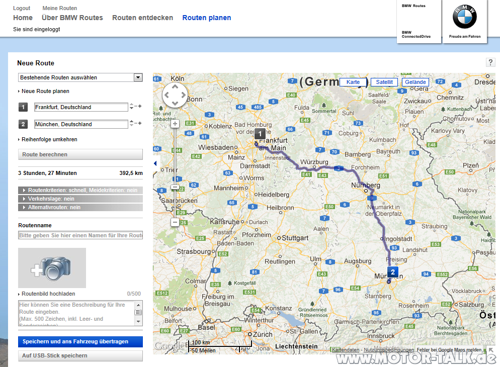Switch map view to Satellit

click(384, 82)
